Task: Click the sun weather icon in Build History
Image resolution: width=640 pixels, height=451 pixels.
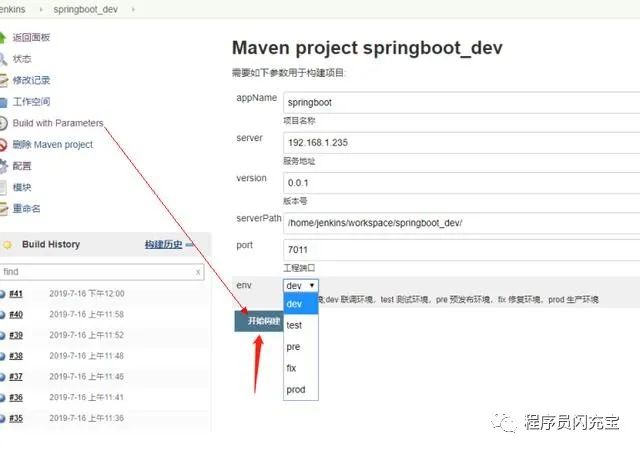Action: (x=7, y=245)
